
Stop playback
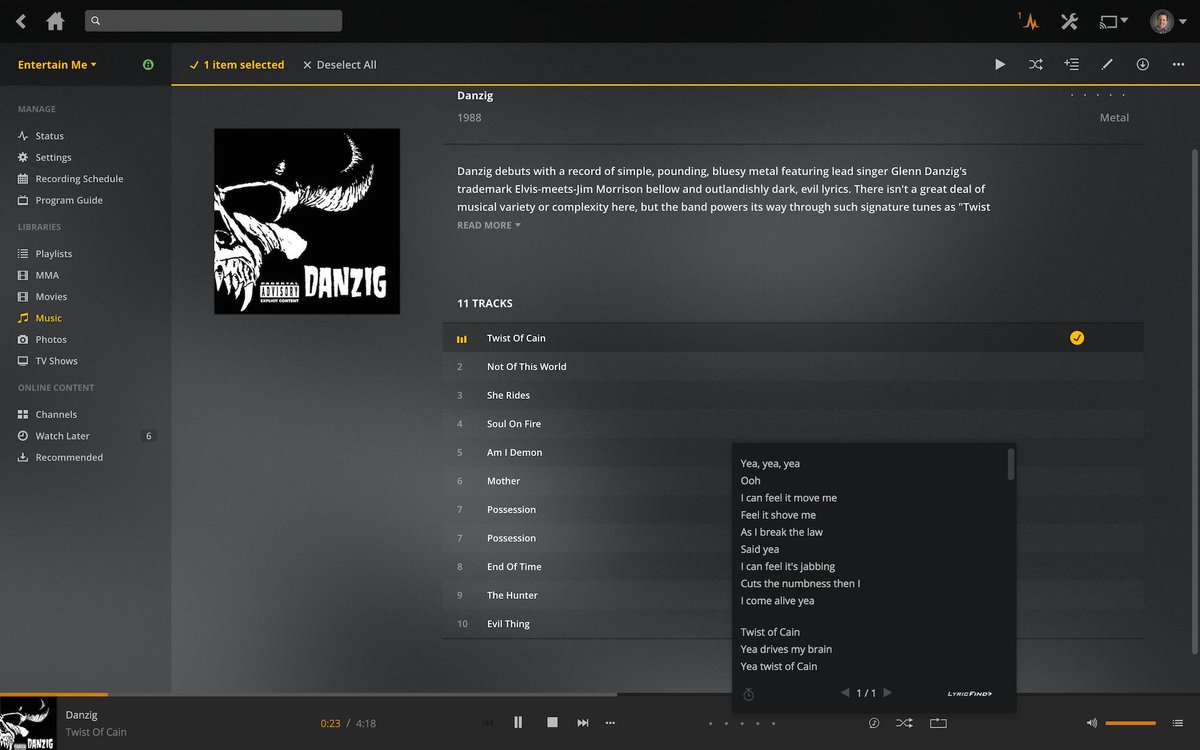[x=551, y=722]
